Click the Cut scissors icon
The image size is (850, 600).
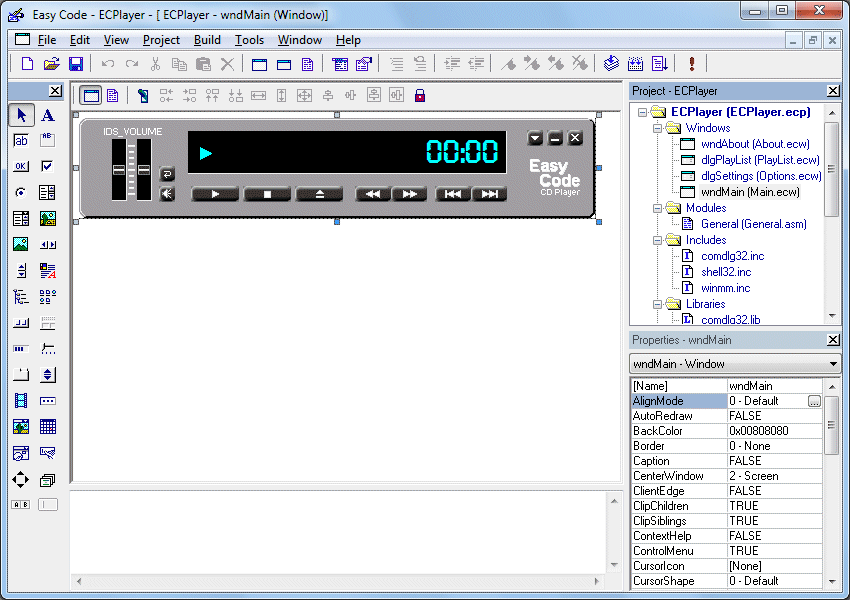[x=156, y=64]
